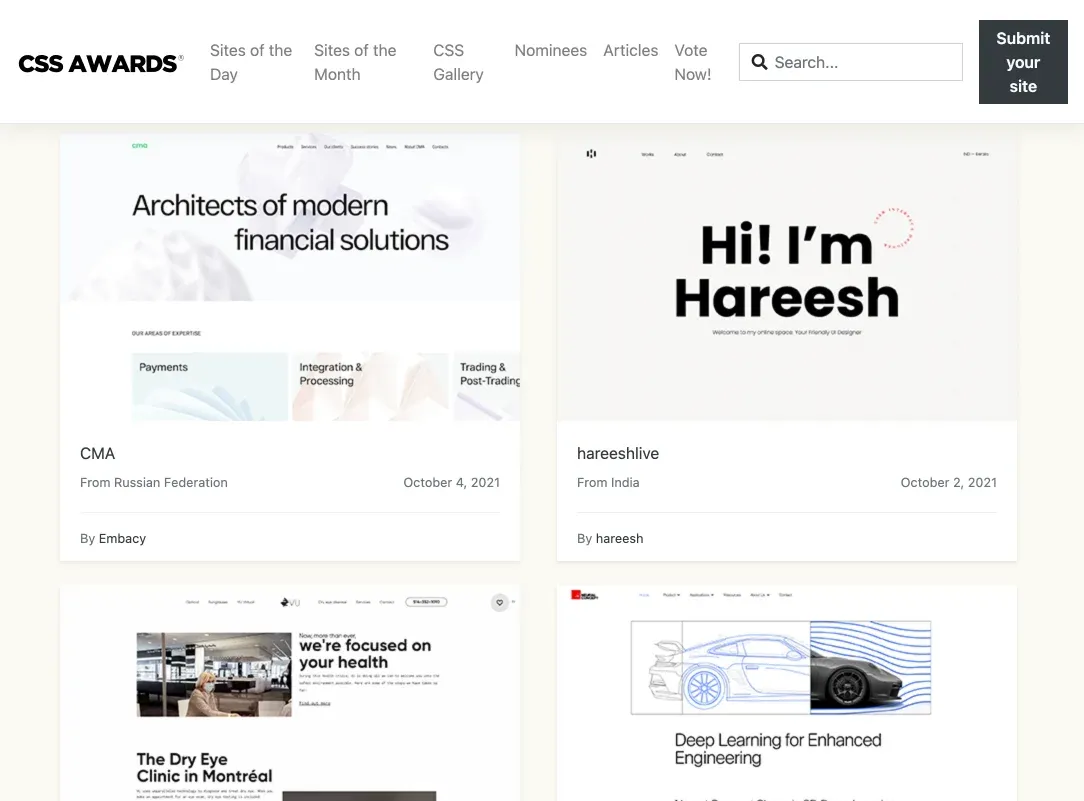Click the CMA title link

[x=98, y=453]
